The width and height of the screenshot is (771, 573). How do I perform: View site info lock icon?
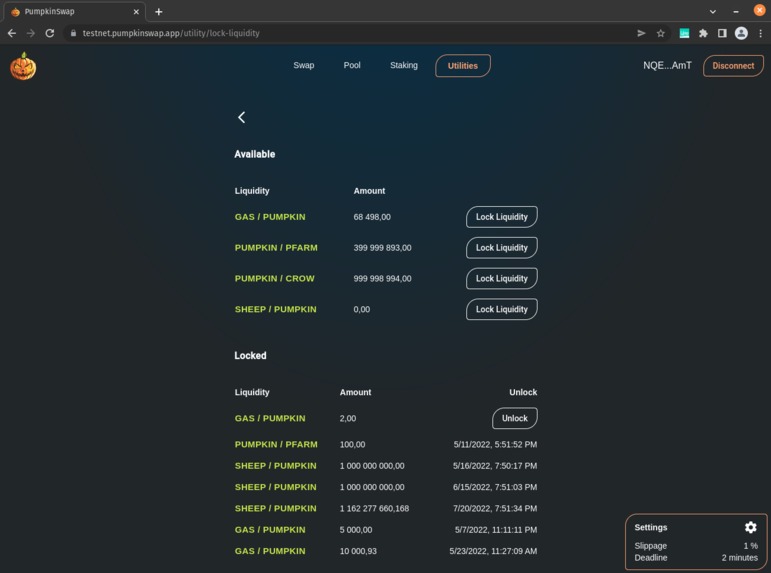(73, 33)
